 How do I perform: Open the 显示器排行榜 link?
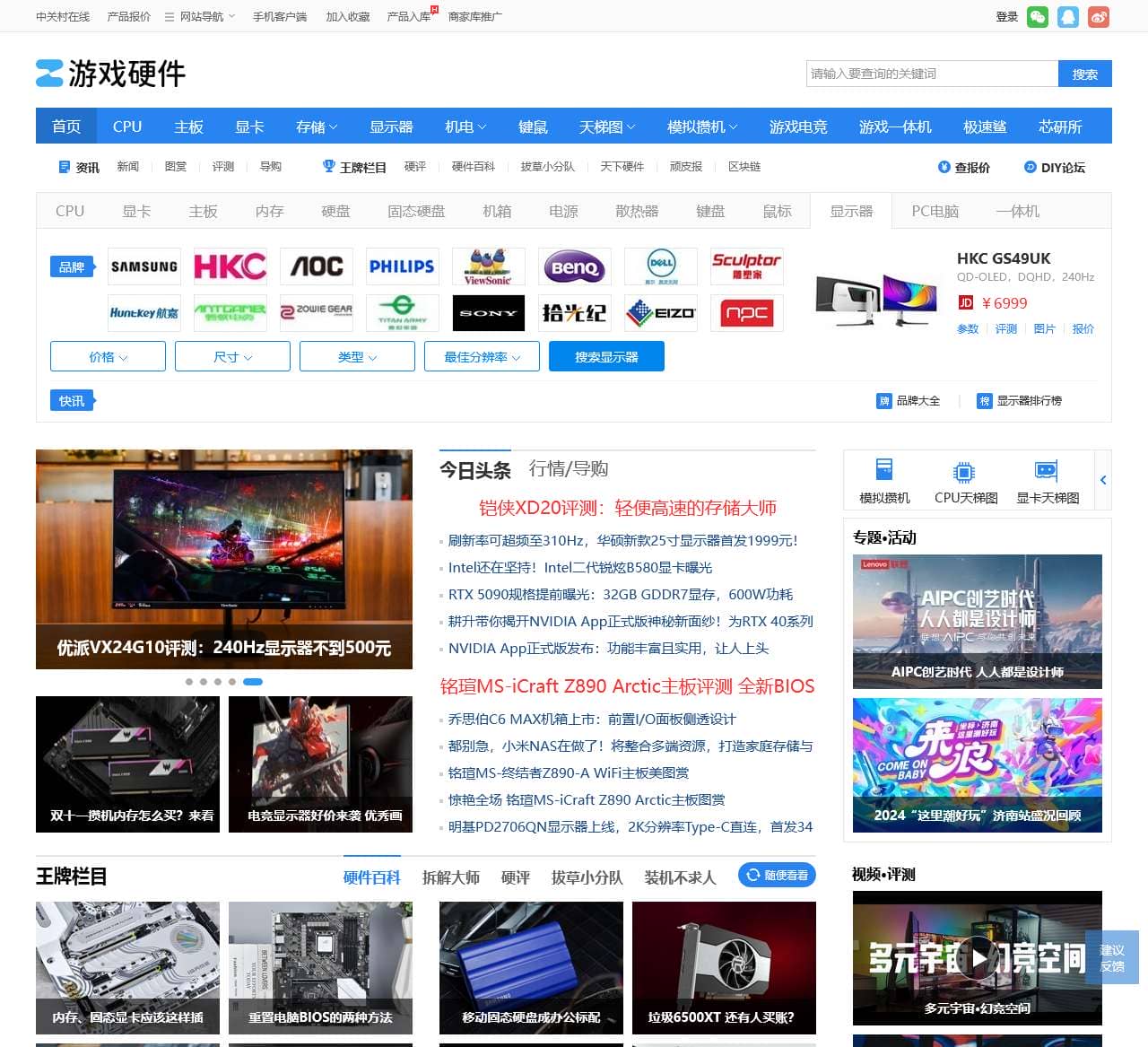point(1020,401)
